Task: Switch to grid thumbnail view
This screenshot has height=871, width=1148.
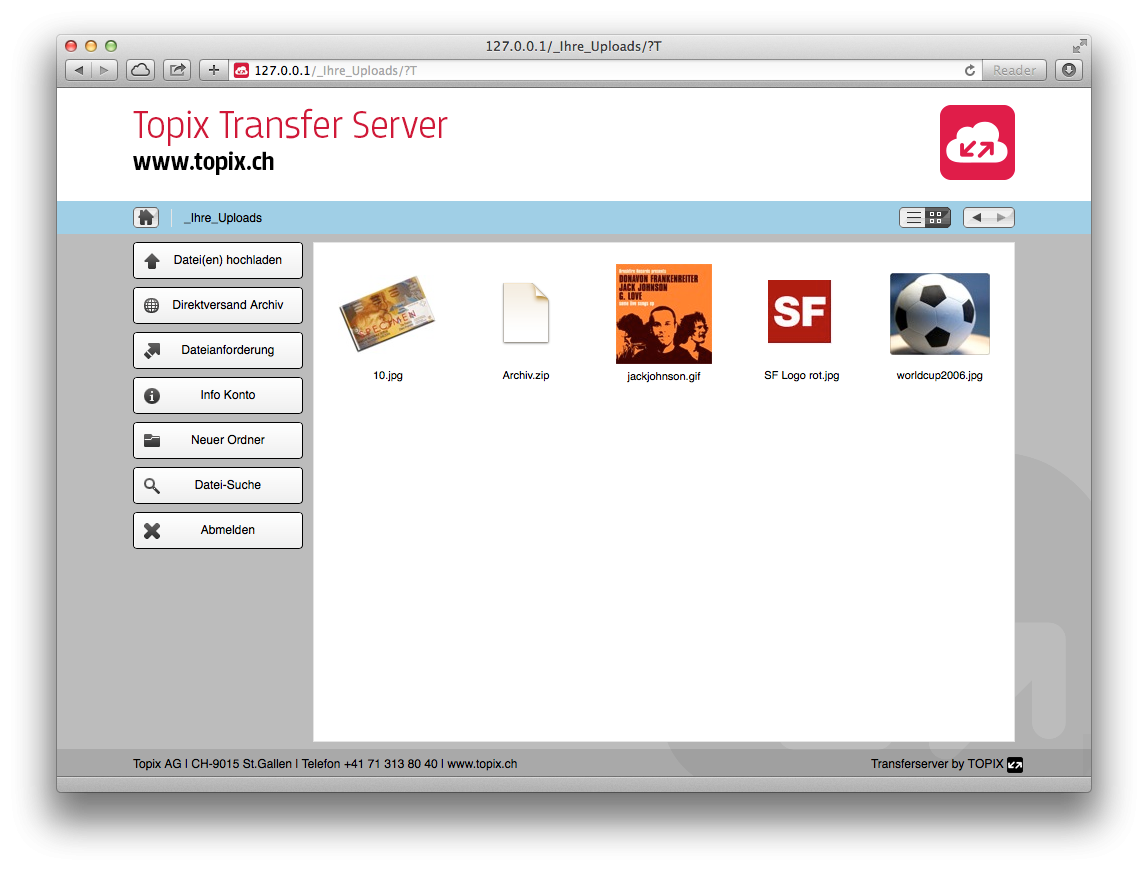Action: 937,217
